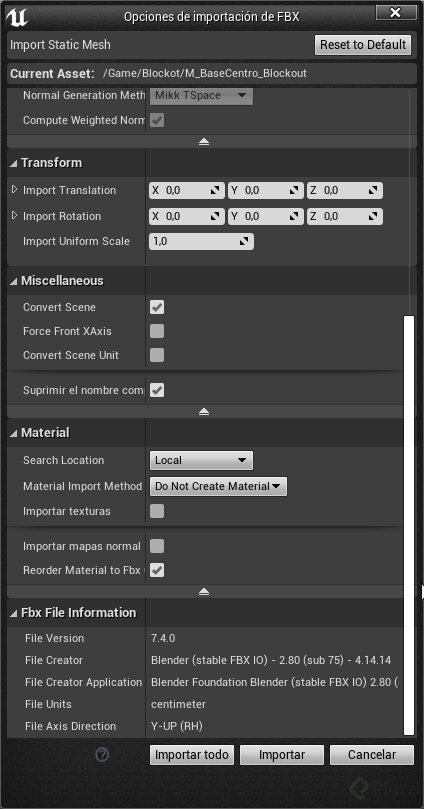The image size is (424, 809).
Task: Click the Import Translation Z value field
Action: point(345,190)
